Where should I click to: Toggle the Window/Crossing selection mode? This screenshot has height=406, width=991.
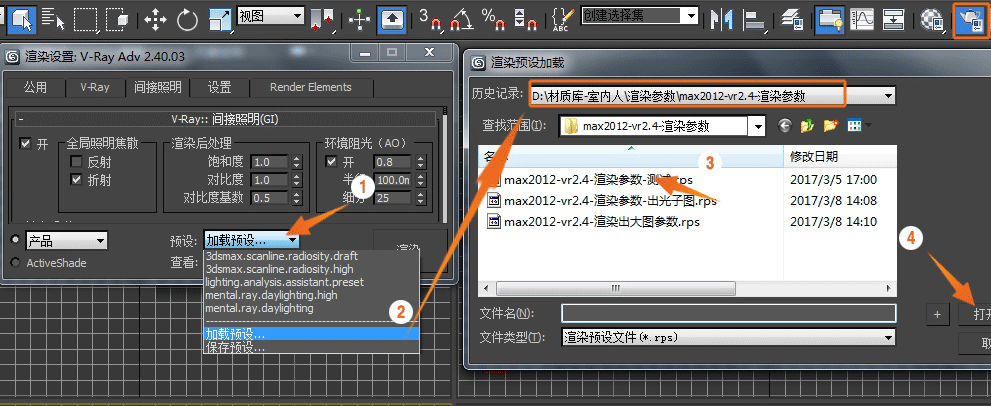tap(117, 19)
